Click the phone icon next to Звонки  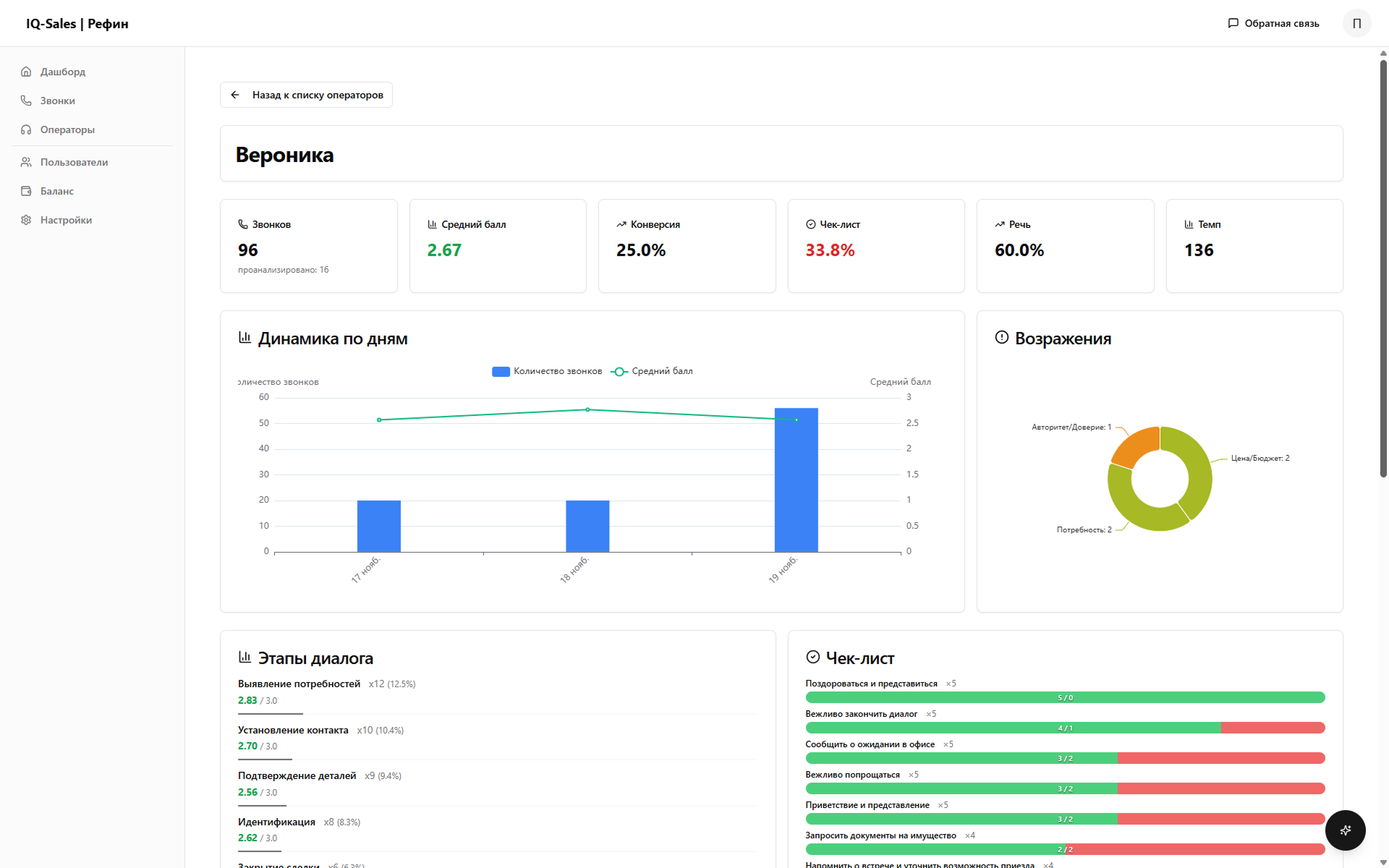pyautogui.click(x=26, y=101)
